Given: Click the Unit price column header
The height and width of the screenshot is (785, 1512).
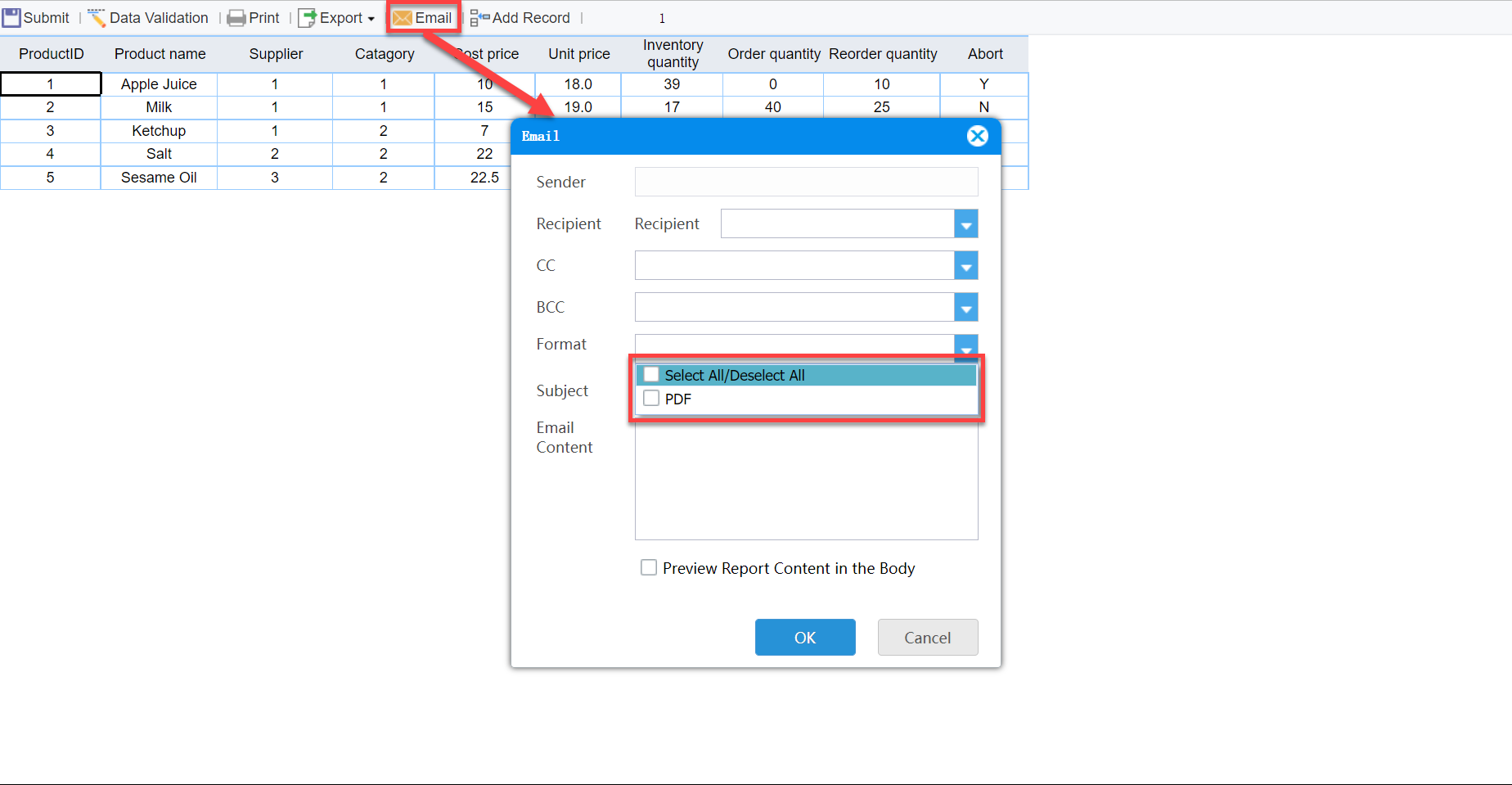Looking at the screenshot, I should tap(578, 54).
